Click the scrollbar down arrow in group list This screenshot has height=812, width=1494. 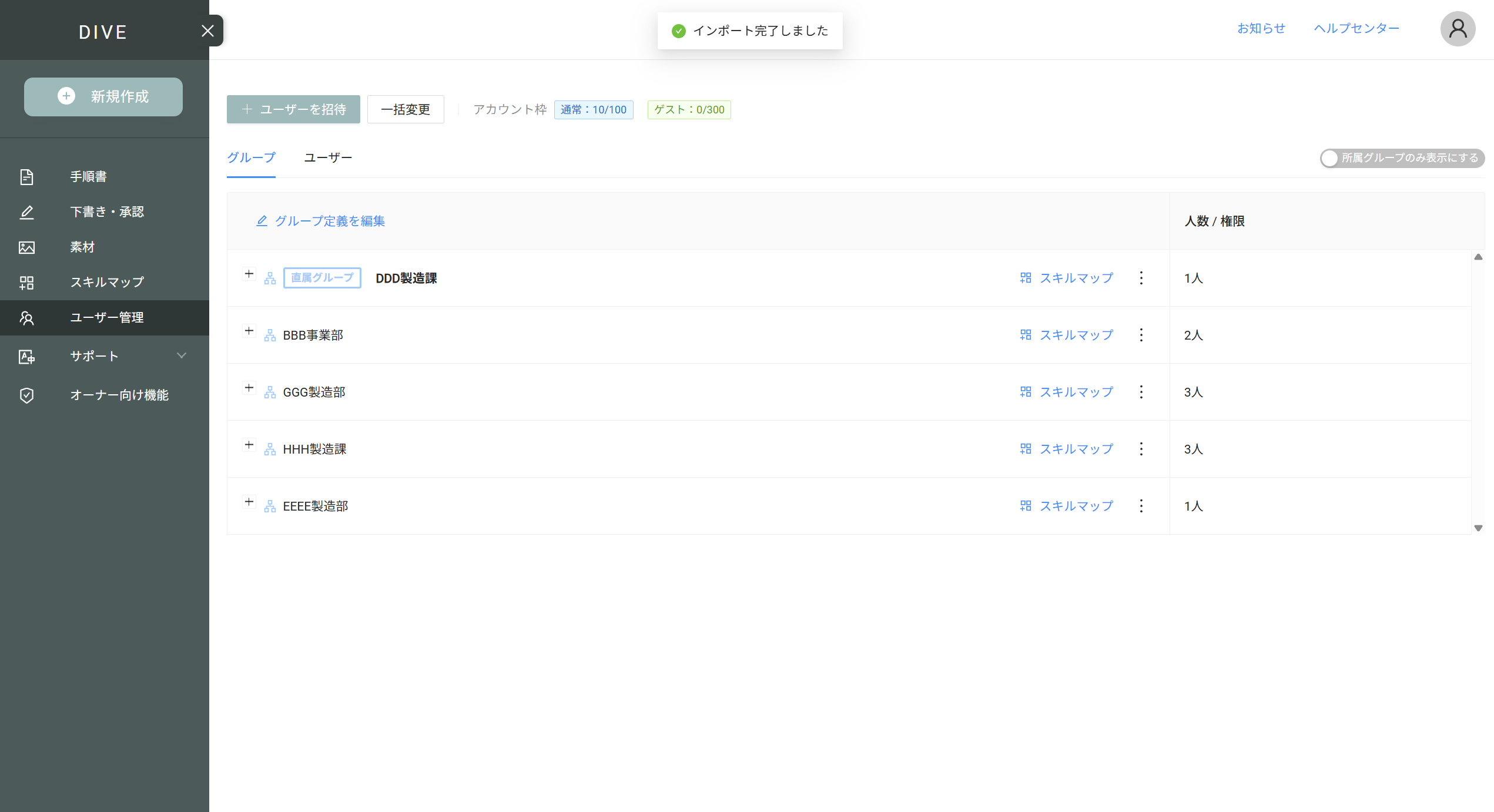1478,528
